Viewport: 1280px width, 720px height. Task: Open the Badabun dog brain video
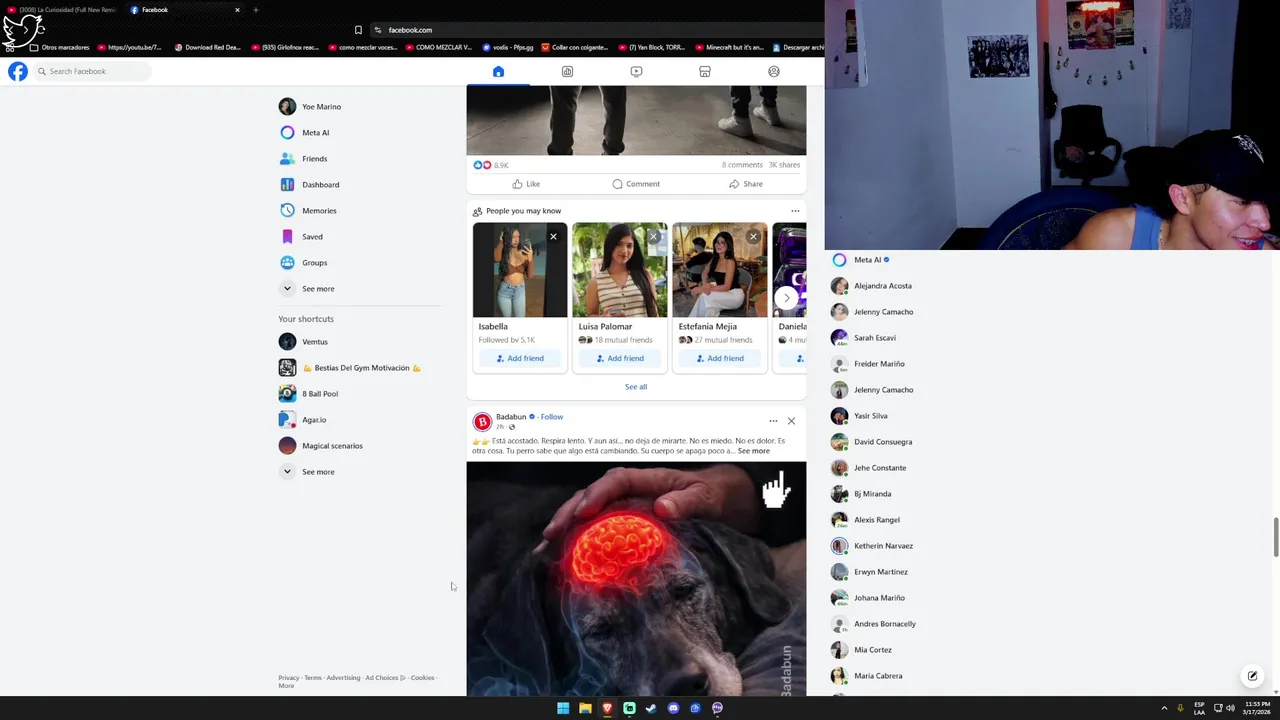tap(636, 579)
